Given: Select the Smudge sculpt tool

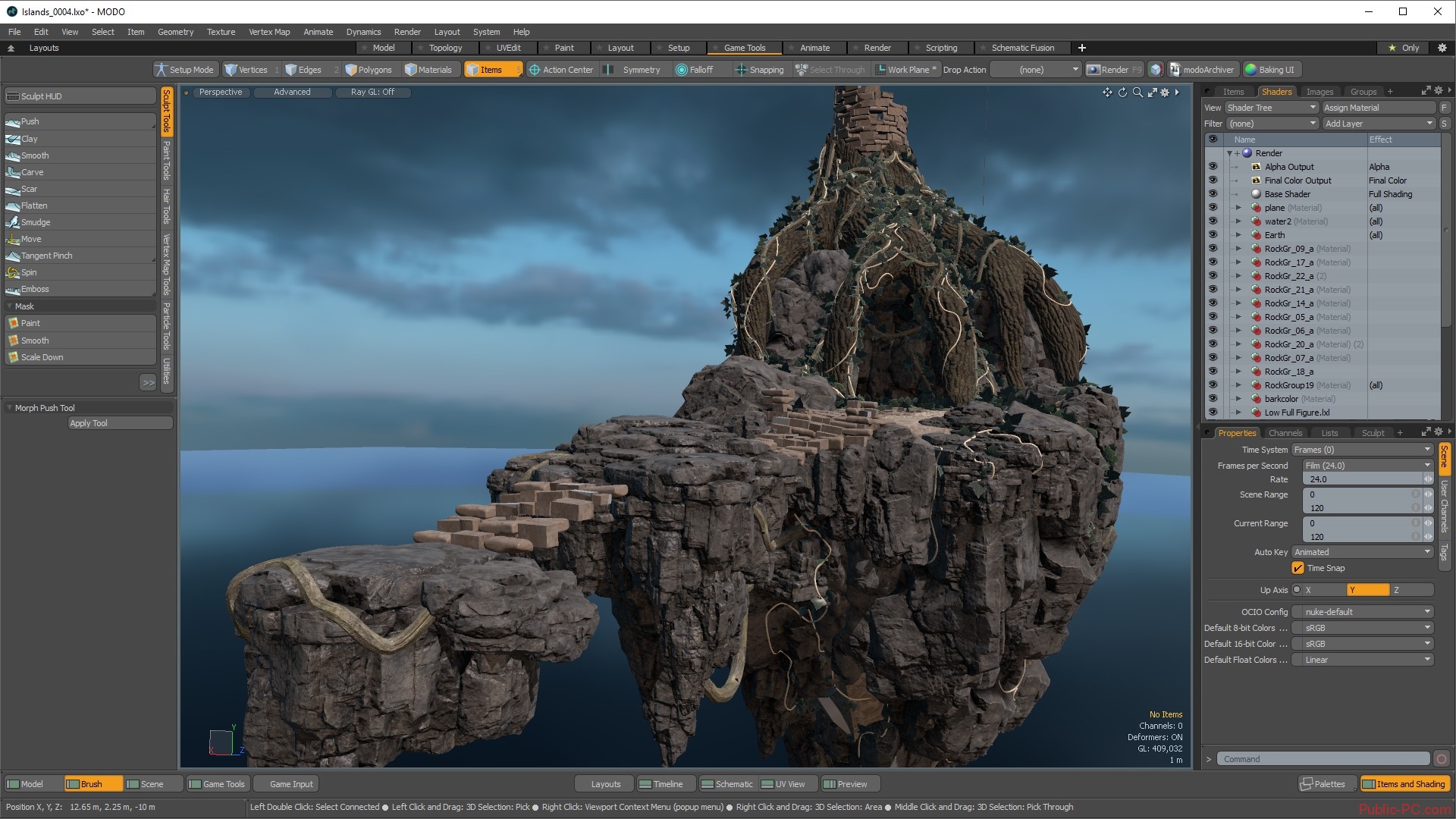Looking at the screenshot, I should [36, 222].
